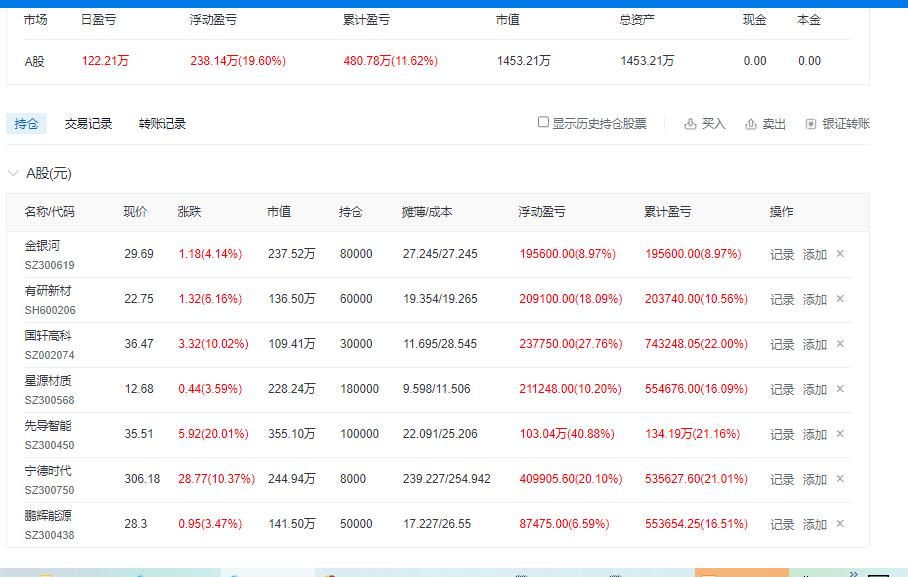The width and height of the screenshot is (908, 577).
Task: Click the 涨跌 column header
Action: point(189,212)
